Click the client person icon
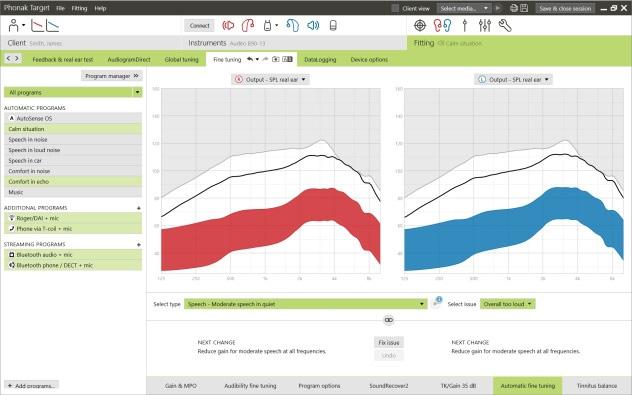Viewport: 632px width, 395px height. click(13, 25)
